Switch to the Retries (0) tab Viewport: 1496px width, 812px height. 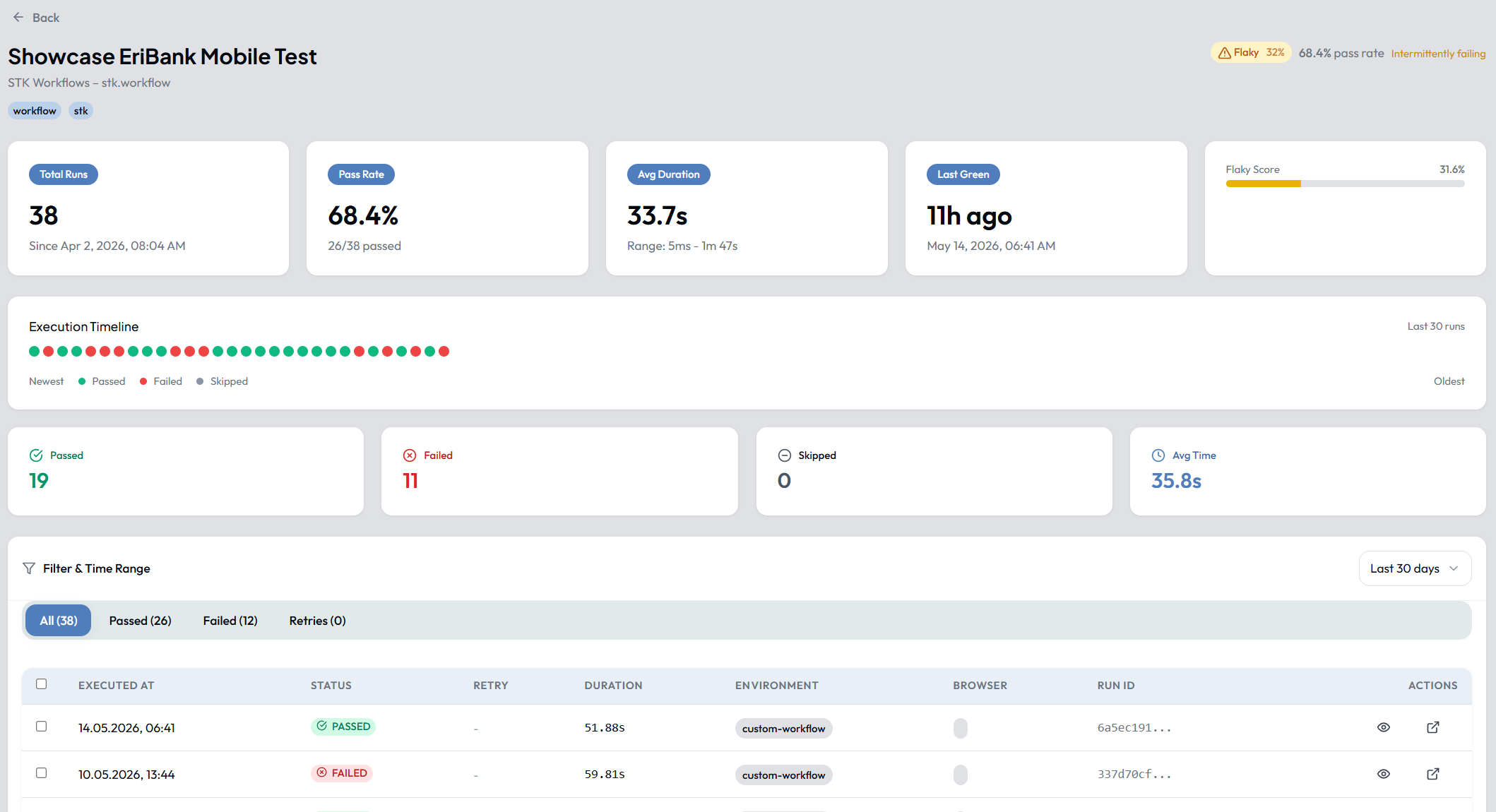(318, 621)
